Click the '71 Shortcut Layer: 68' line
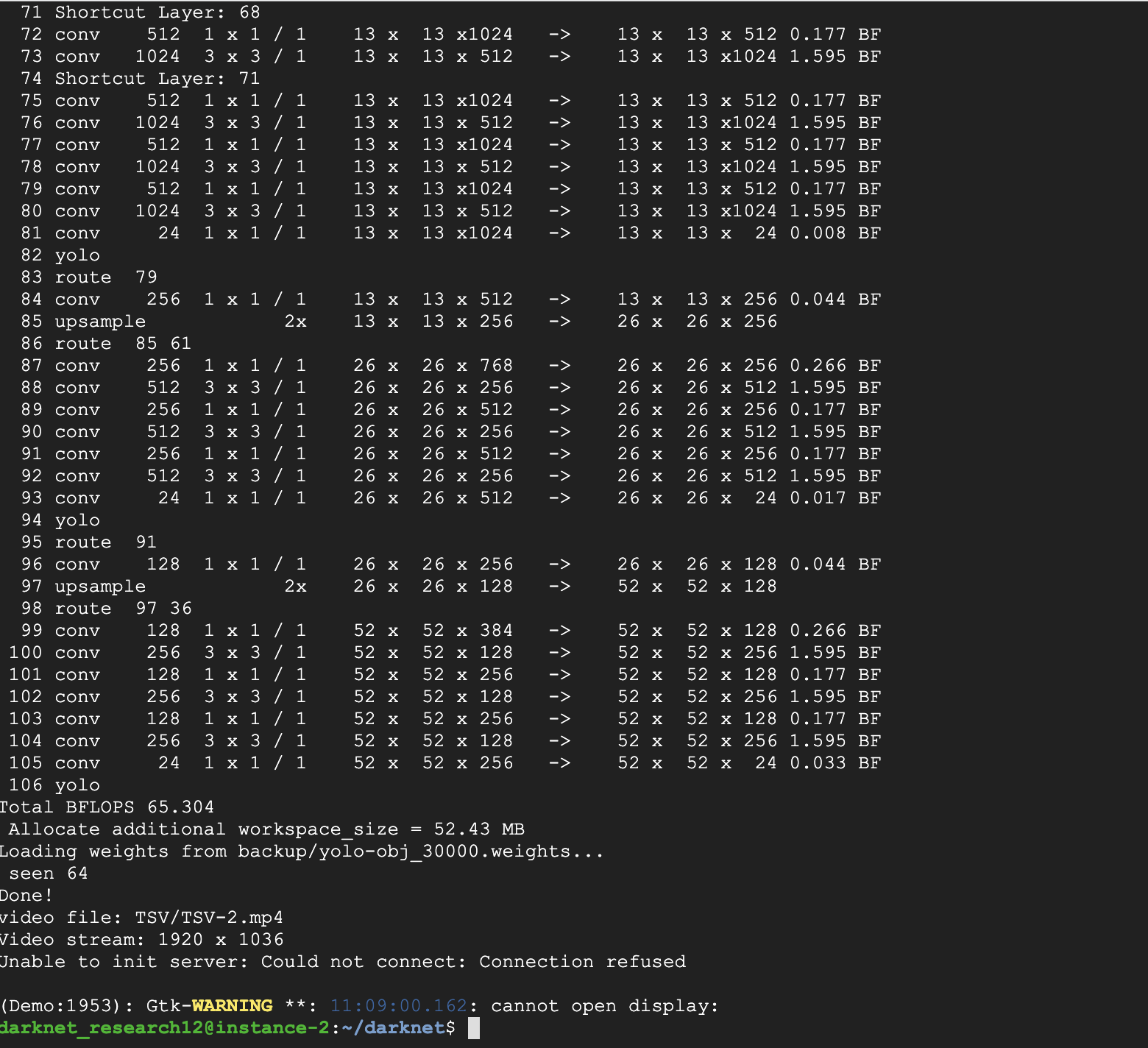The image size is (1148, 1048). click(141, 13)
